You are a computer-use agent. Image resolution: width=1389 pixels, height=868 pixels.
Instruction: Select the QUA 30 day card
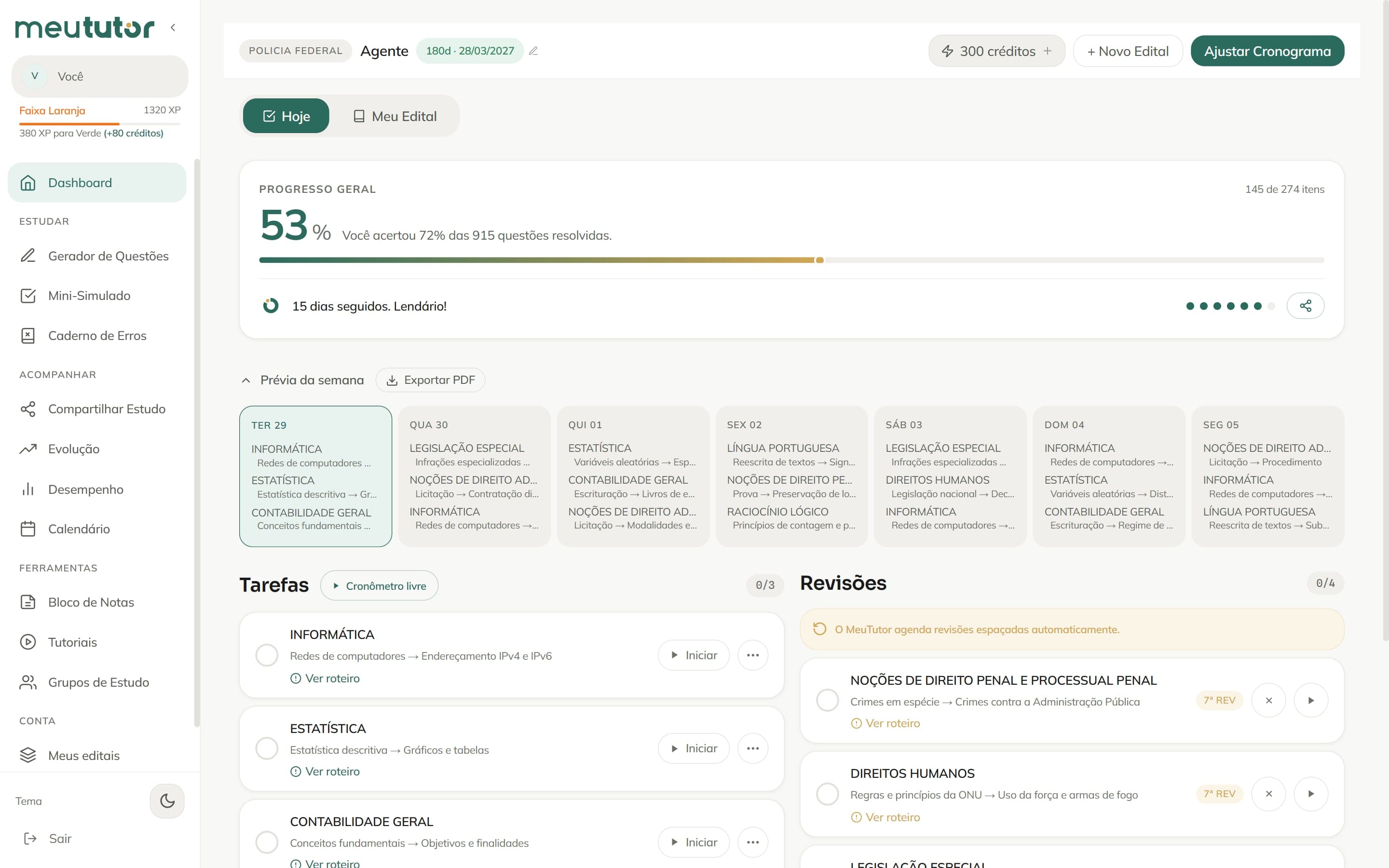(x=474, y=476)
